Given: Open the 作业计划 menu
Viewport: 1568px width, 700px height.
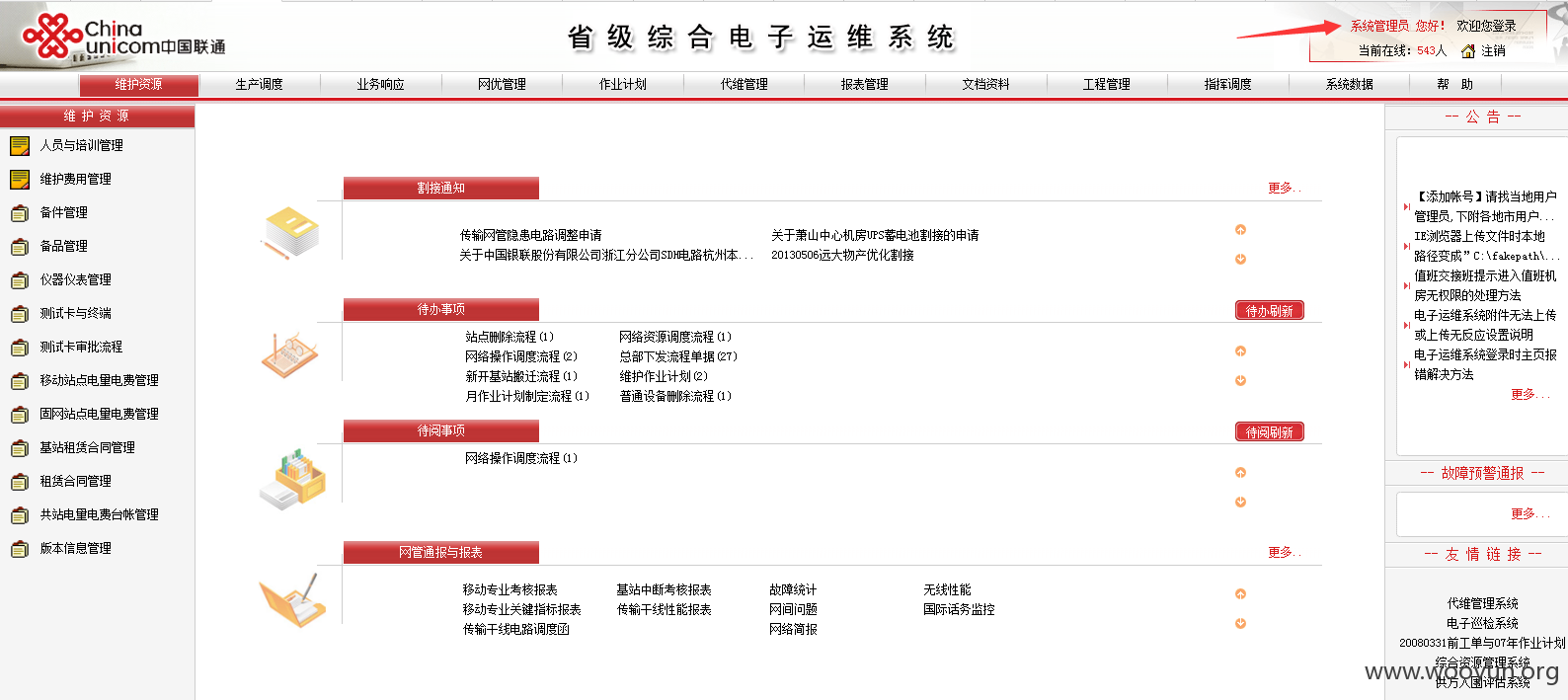Looking at the screenshot, I should click(623, 85).
